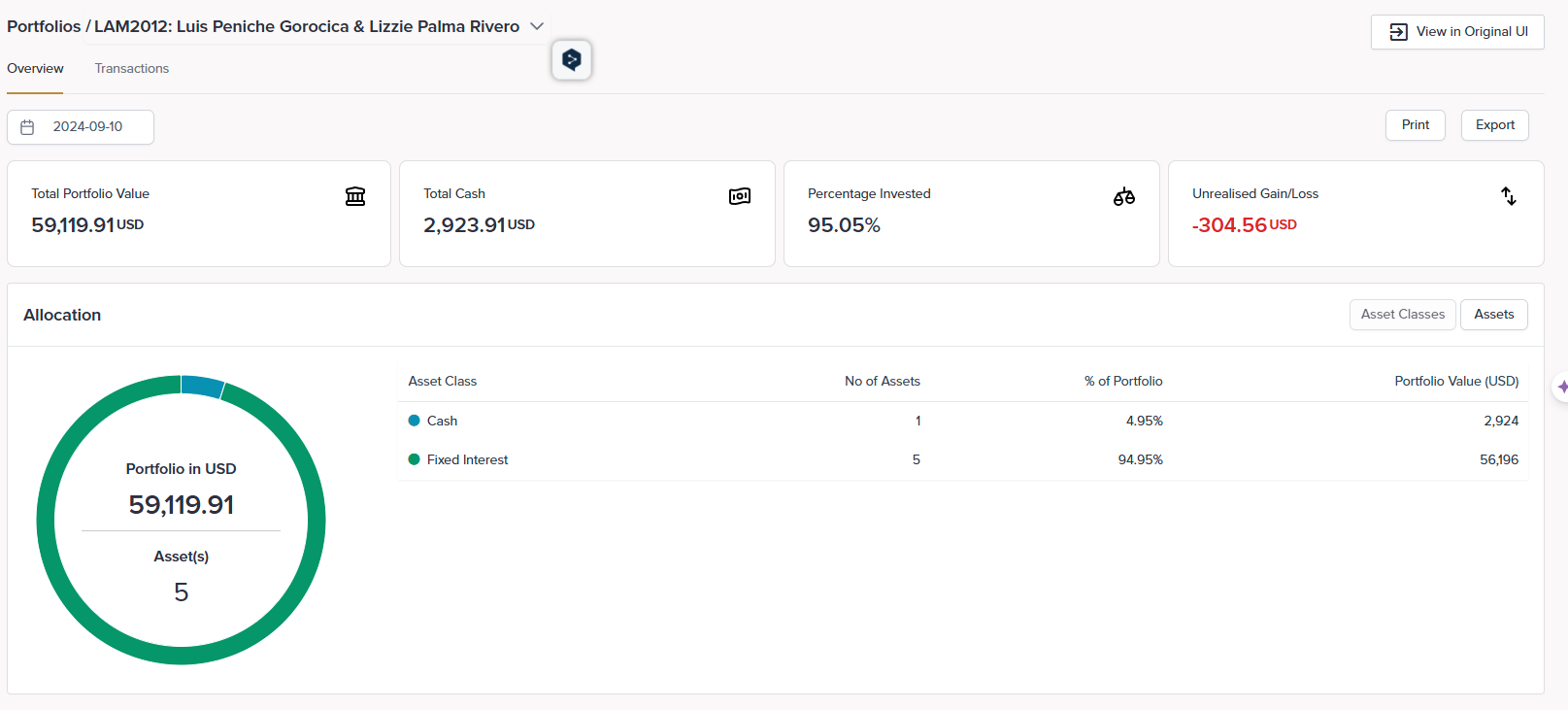Viewport: 1568px width, 710px height.
Task: Click the bank icon in Total Portfolio Value
Action: [x=355, y=196]
